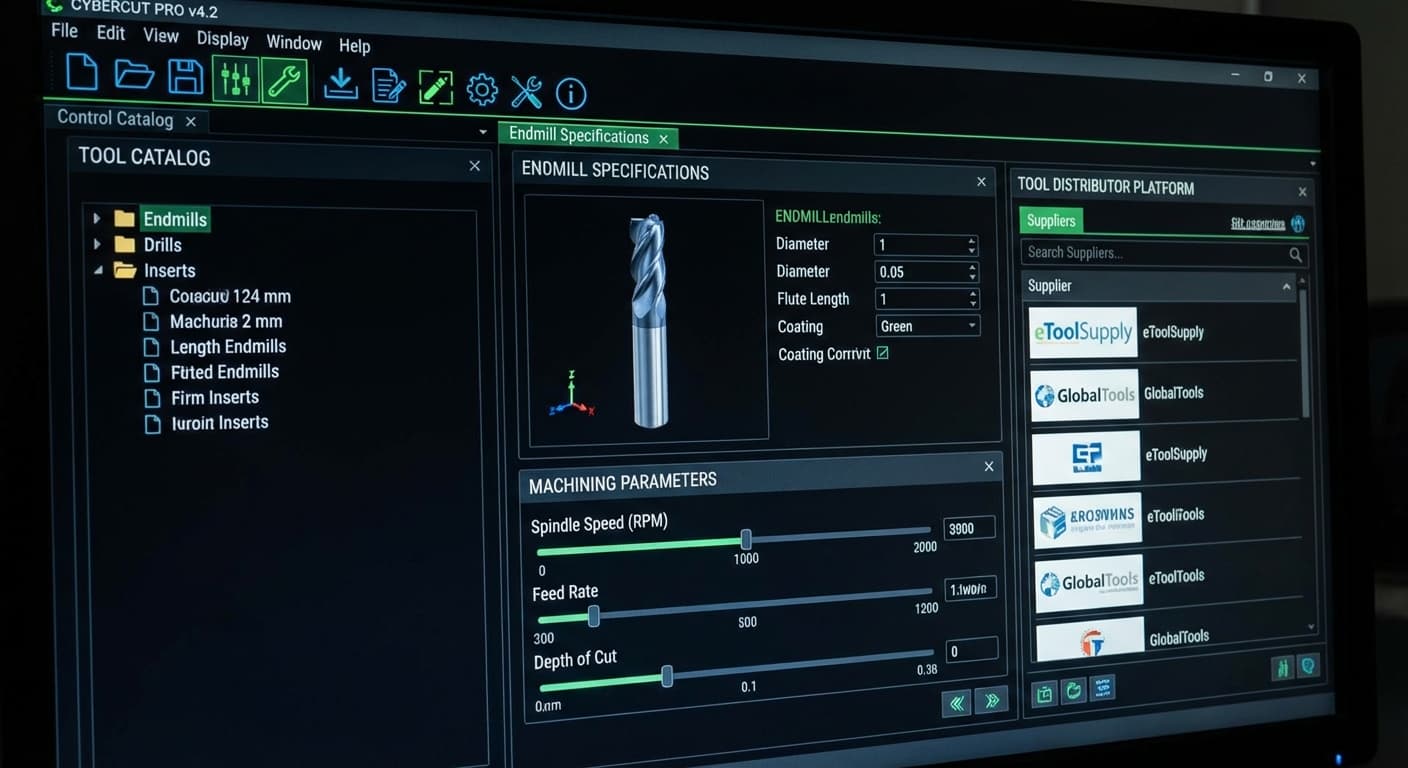Screen dimensions: 1408x768
Task: Click the edit document icon
Action: (389, 87)
